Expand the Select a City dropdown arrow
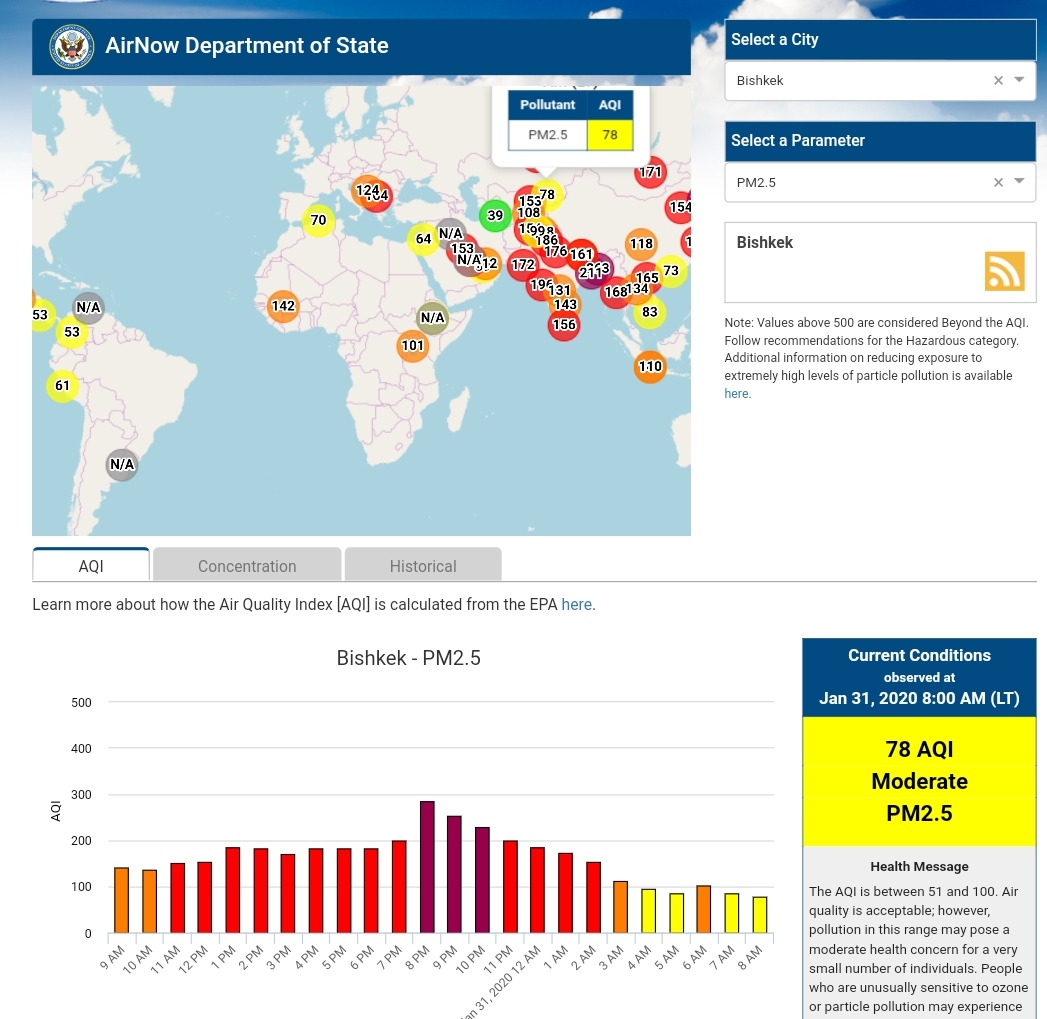Screen dimensions: 1047x1019 tap(1019, 80)
